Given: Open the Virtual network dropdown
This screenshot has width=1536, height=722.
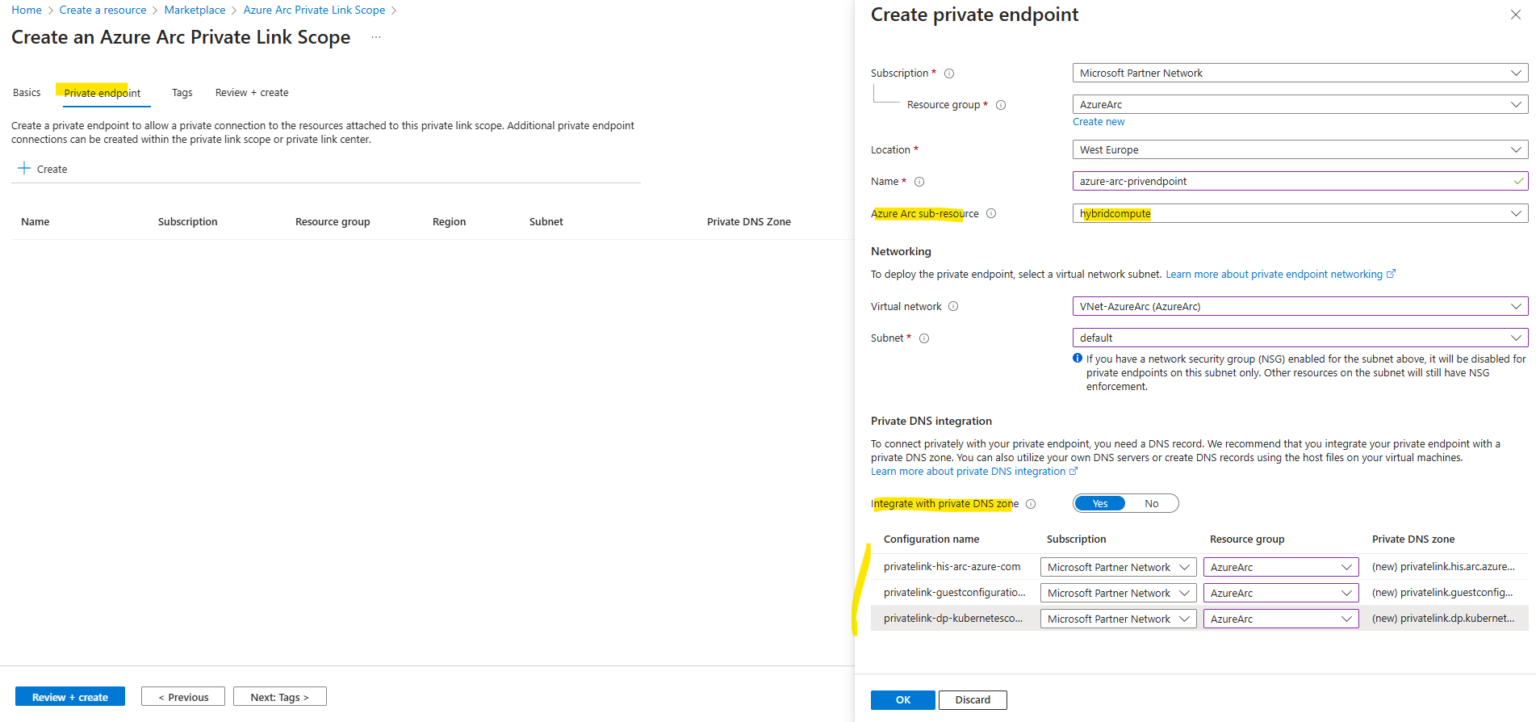Looking at the screenshot, I should (1299, 307).
